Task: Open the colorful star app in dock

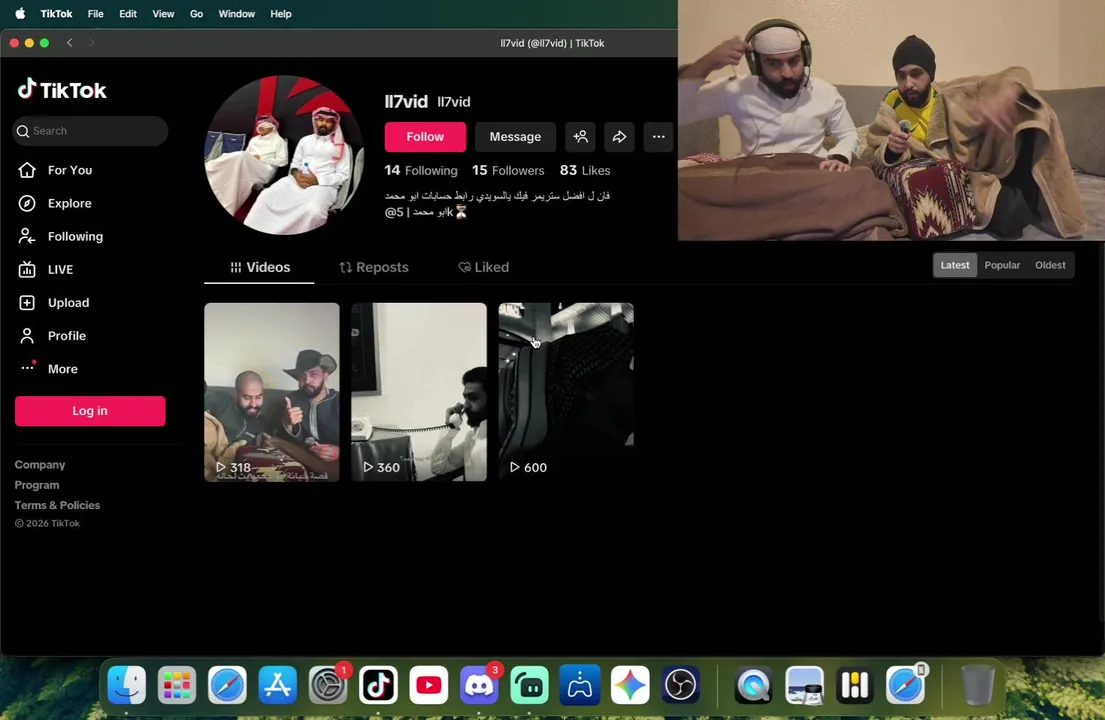Action: (630, 685)
